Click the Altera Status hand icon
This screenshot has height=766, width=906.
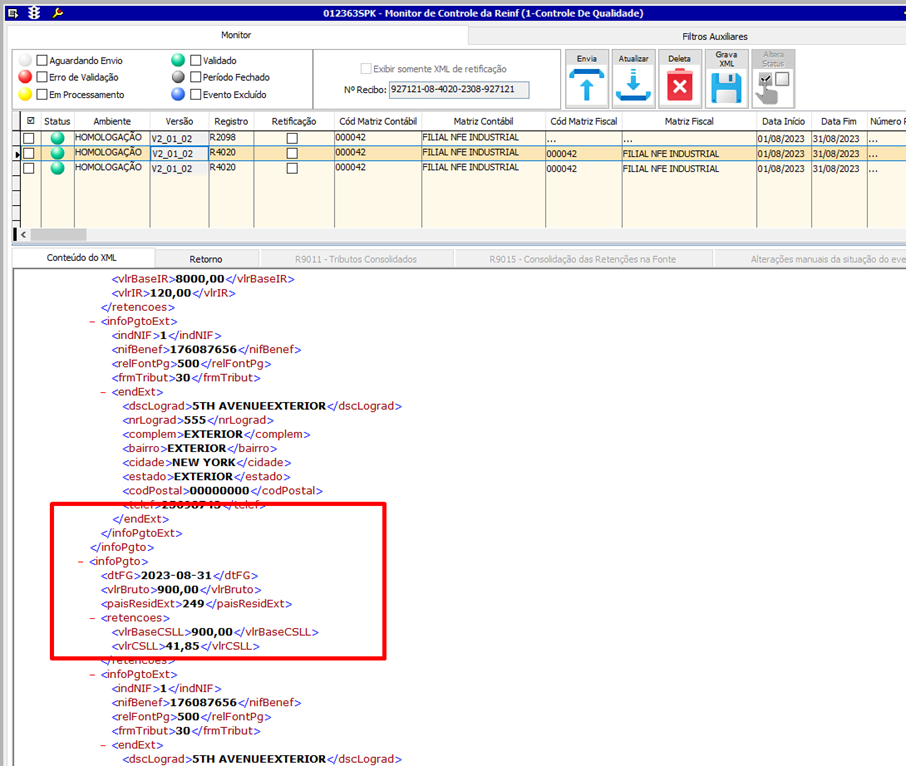click(x=773, y=79)
